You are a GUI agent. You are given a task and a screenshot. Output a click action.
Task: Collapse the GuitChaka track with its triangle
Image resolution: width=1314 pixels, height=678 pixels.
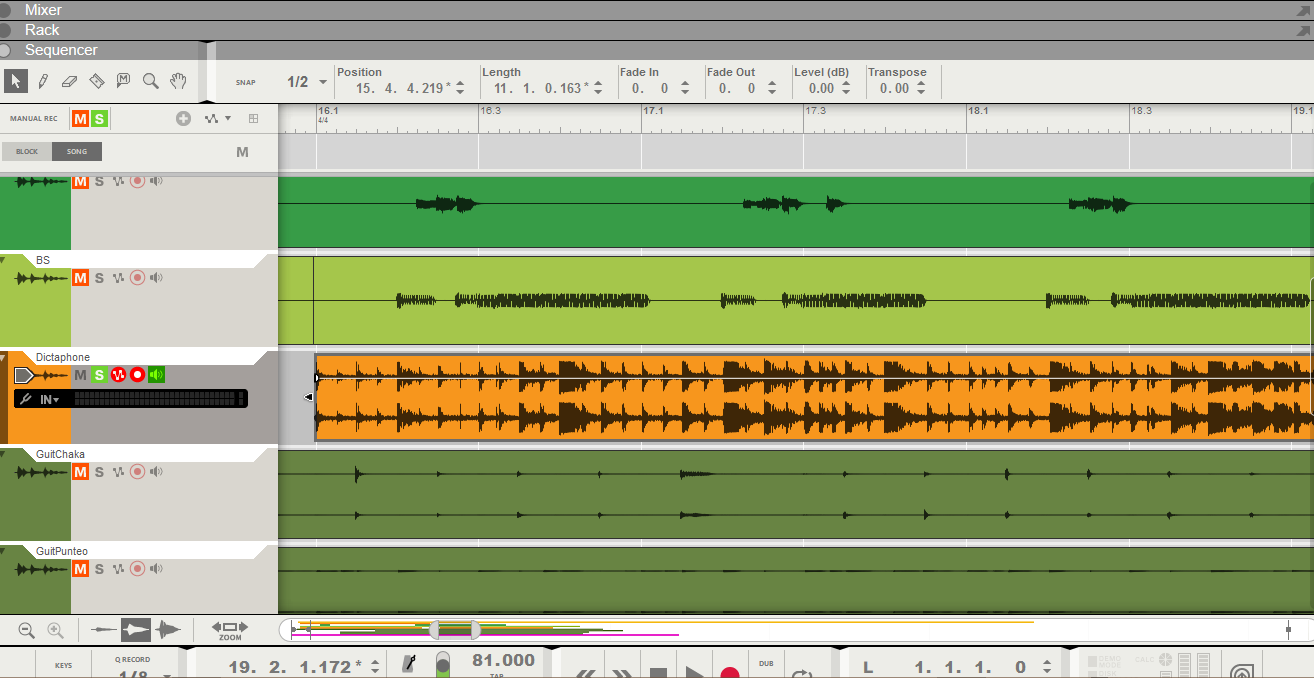(4, 454)
